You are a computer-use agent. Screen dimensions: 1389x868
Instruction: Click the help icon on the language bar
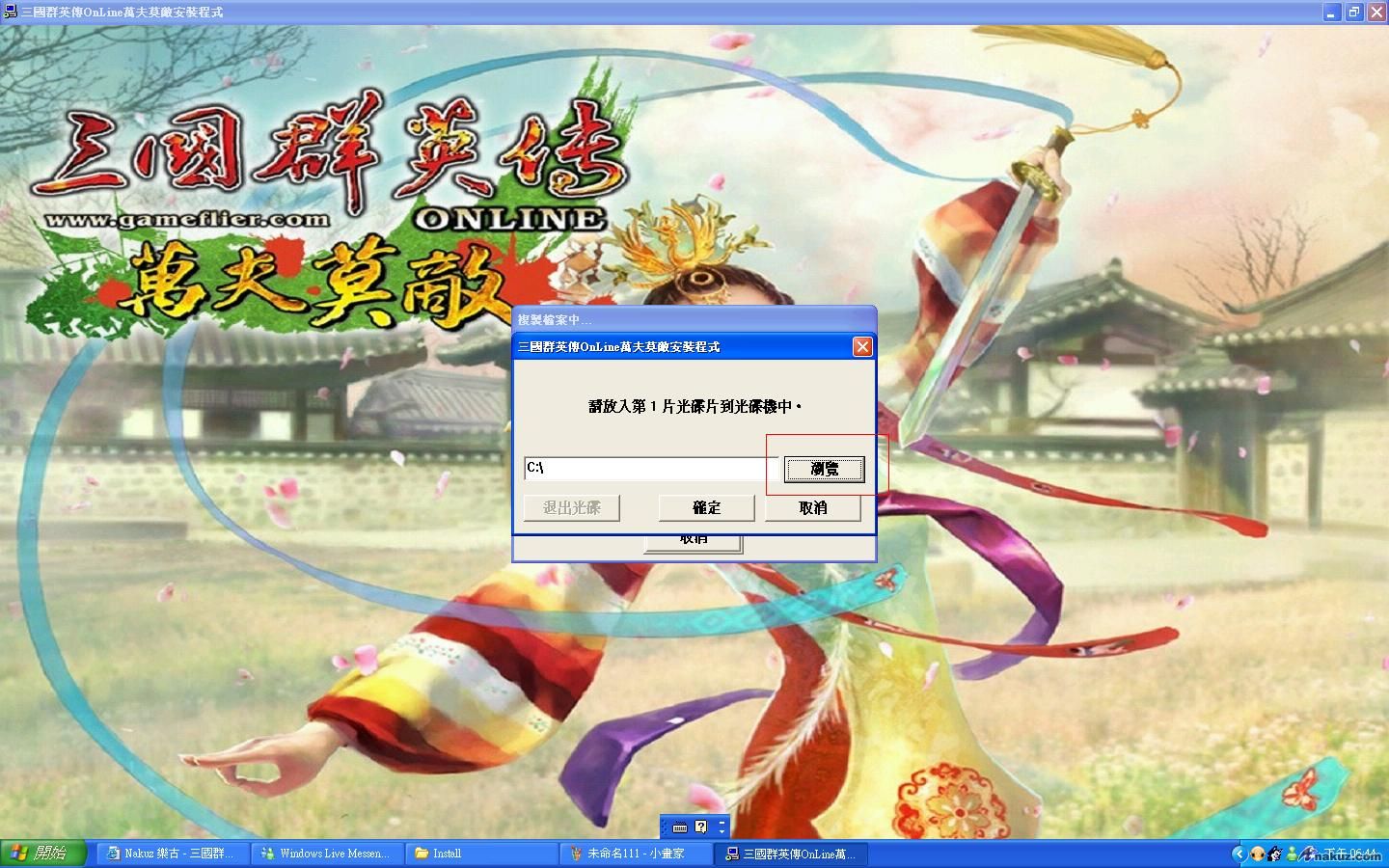click(701, 827)
